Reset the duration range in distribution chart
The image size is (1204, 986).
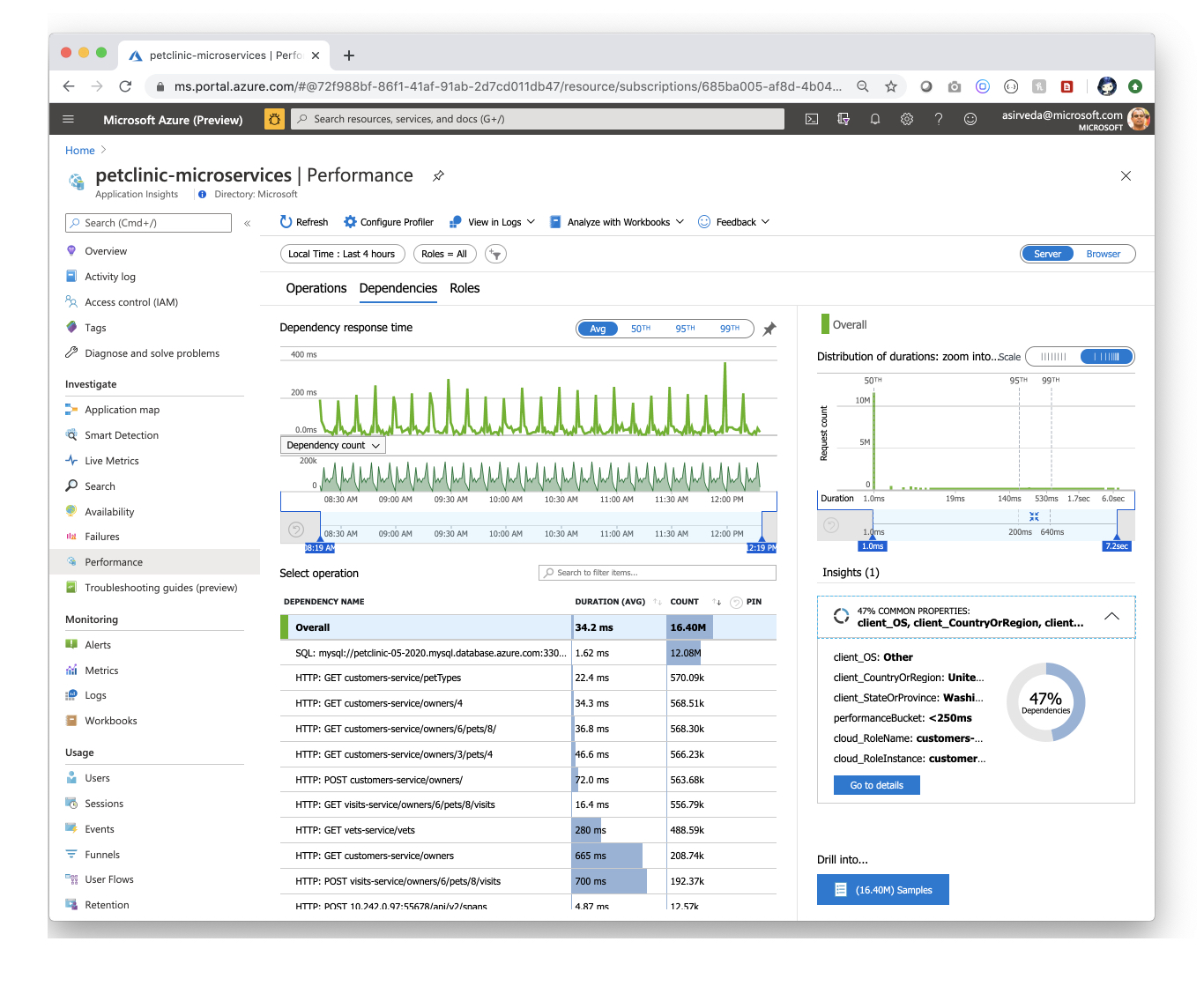[830, 525]
